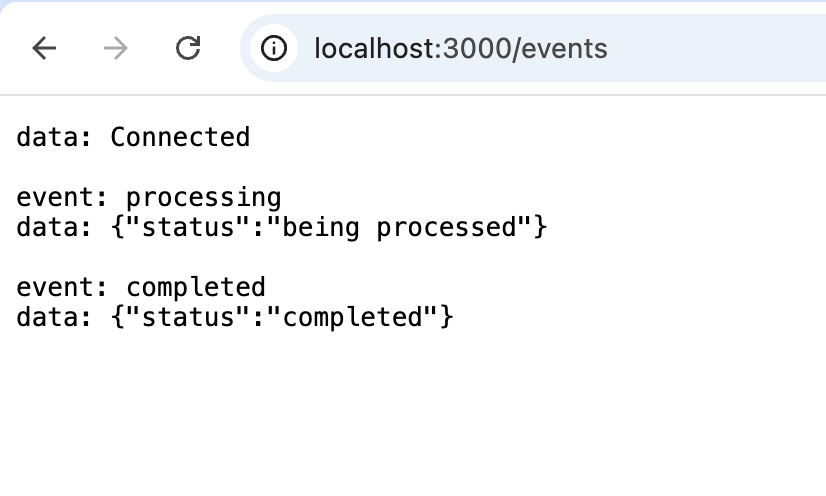Click 'status' key in the last data line
826x496 pixels.
pyautogui.click(x=188, y=317)
